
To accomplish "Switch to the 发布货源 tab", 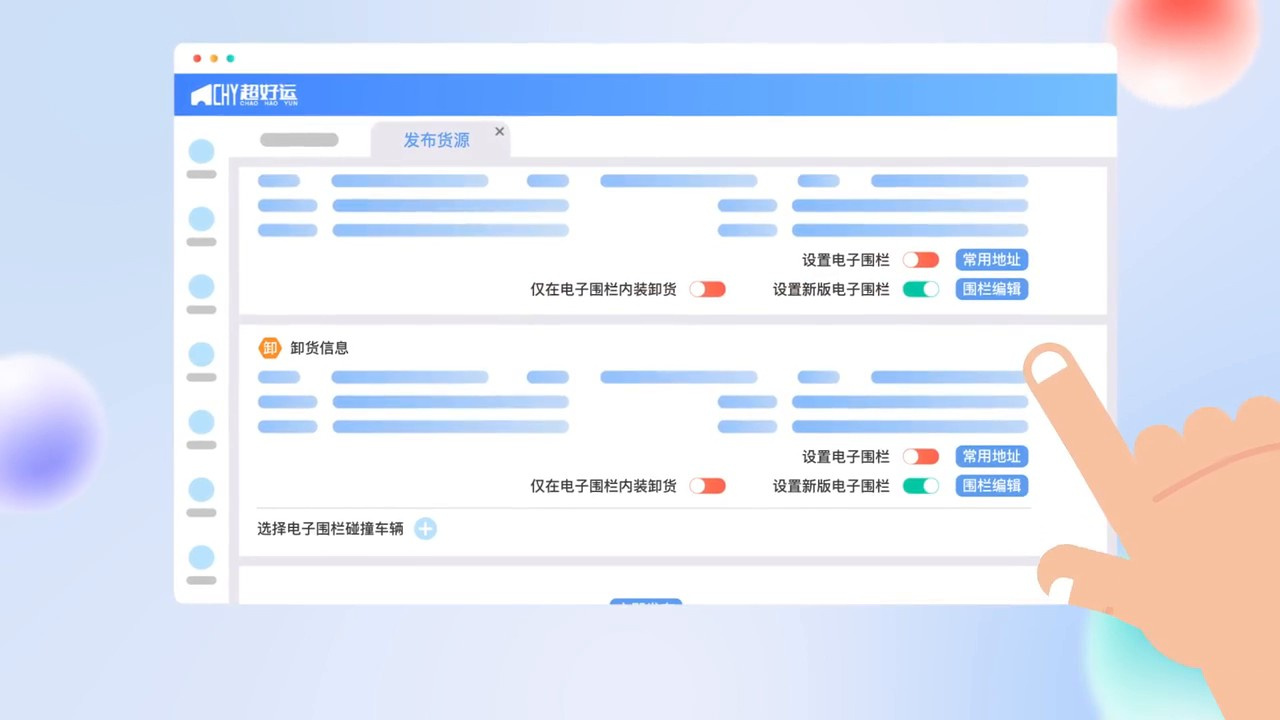I will coord(436,140).
